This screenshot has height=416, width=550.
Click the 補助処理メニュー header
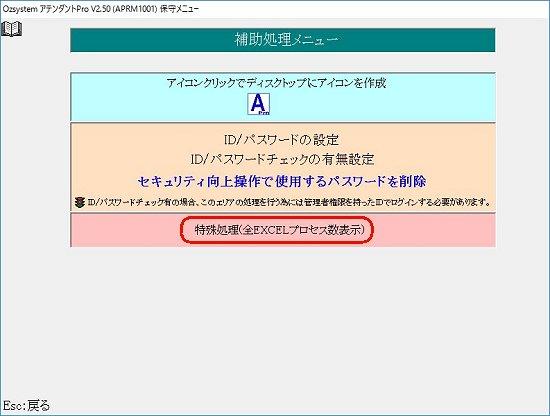pyautogui.click(x=283, y=40)
